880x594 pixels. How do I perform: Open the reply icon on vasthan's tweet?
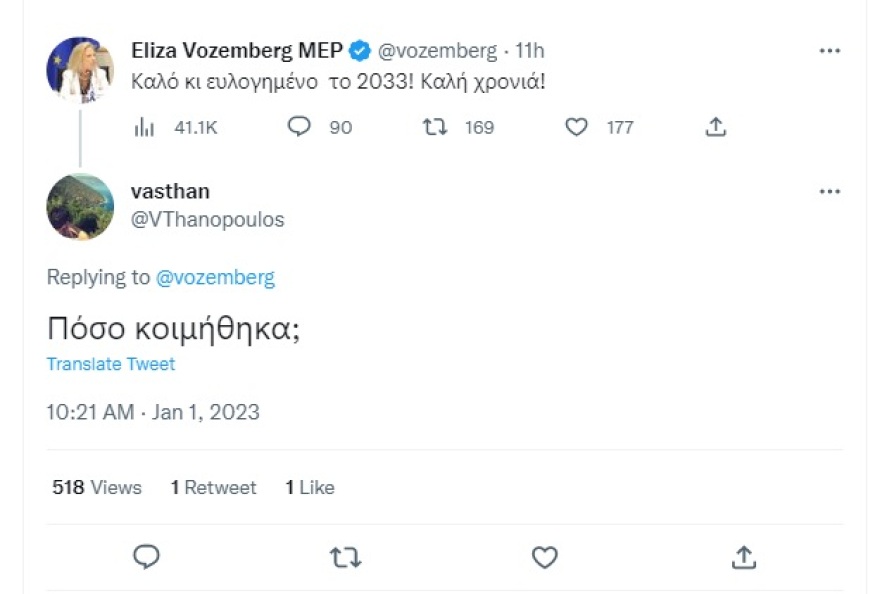145,556
